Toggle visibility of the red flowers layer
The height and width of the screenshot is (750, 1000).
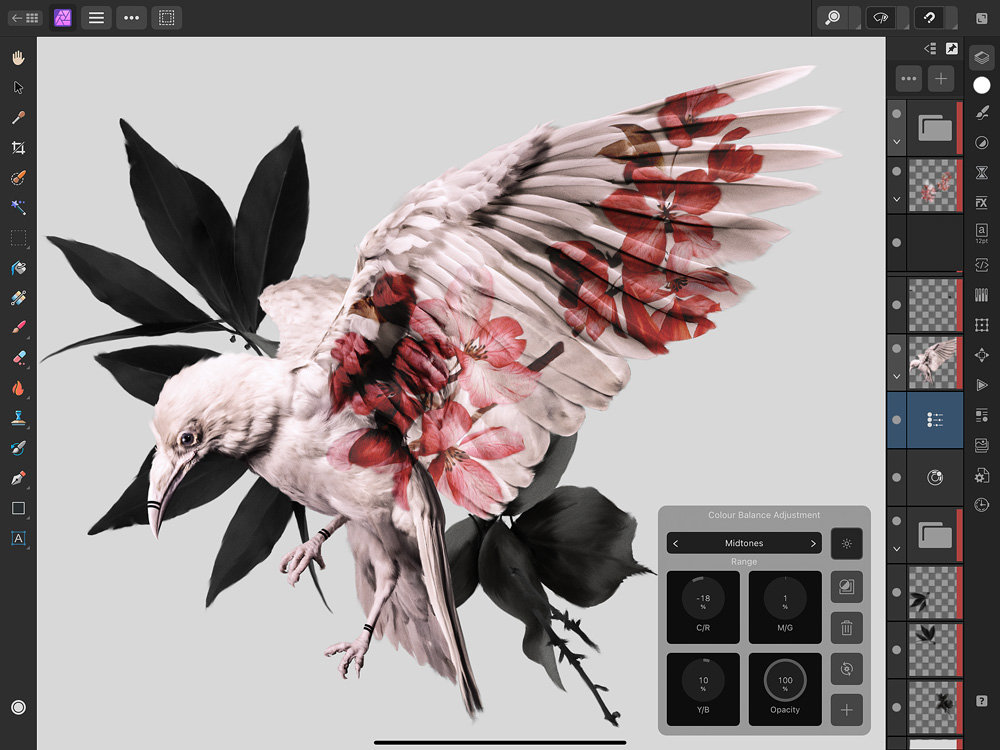tap(896, 172)
